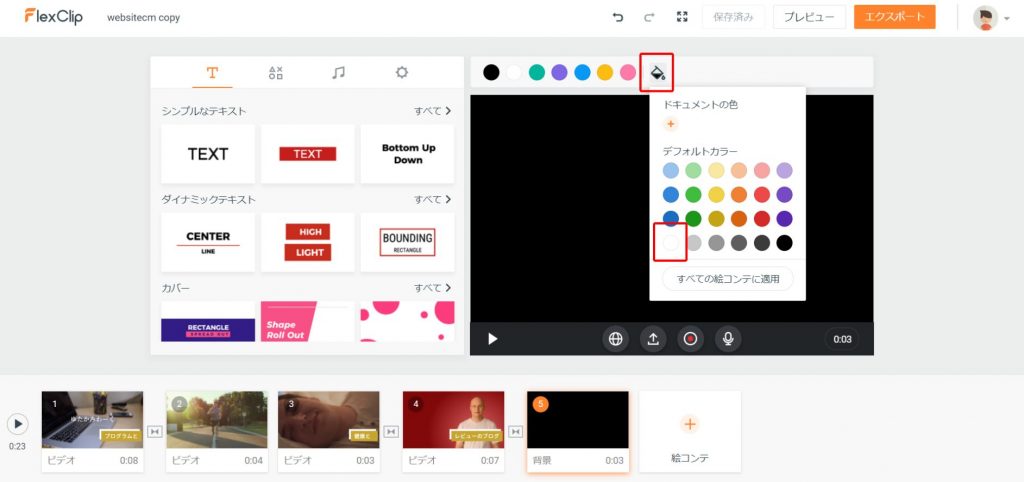
Task: Add document color with plus icon
Action: pyautogui.click(x=670, y=124)
